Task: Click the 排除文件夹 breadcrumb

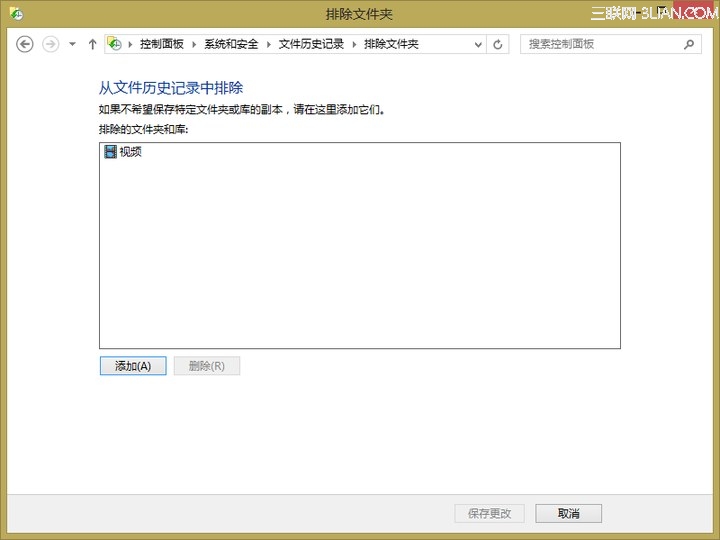Action: [x=391, y=44]
